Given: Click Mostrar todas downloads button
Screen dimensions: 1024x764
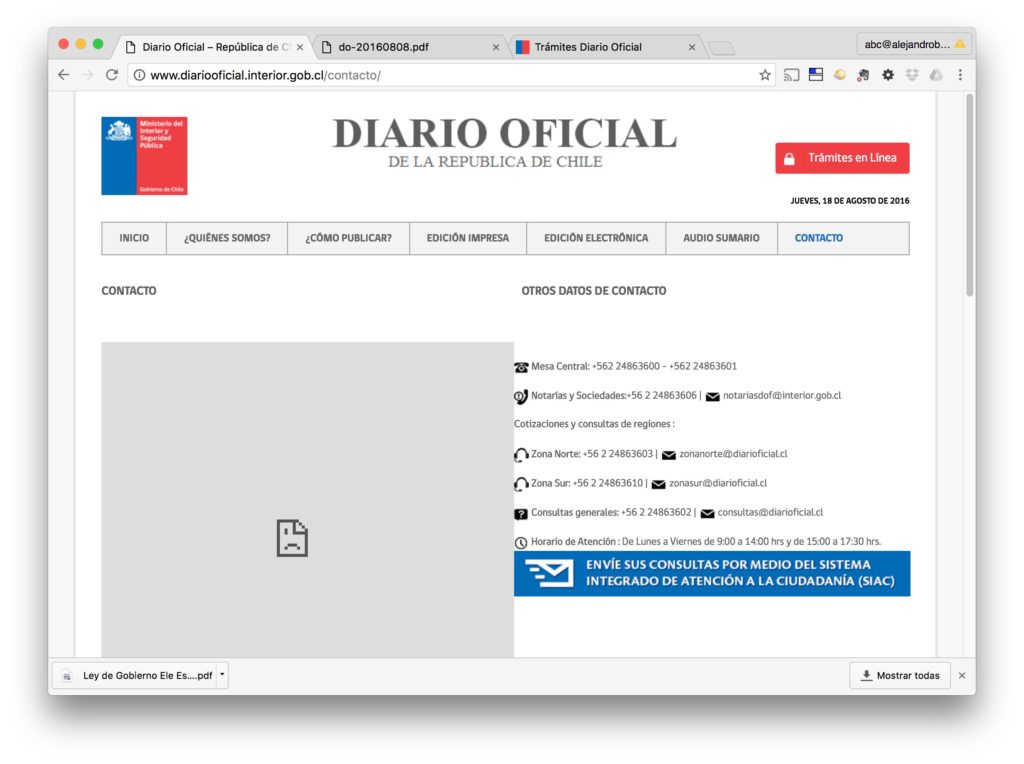Looking at the screenshot, I should pos(900,676).
